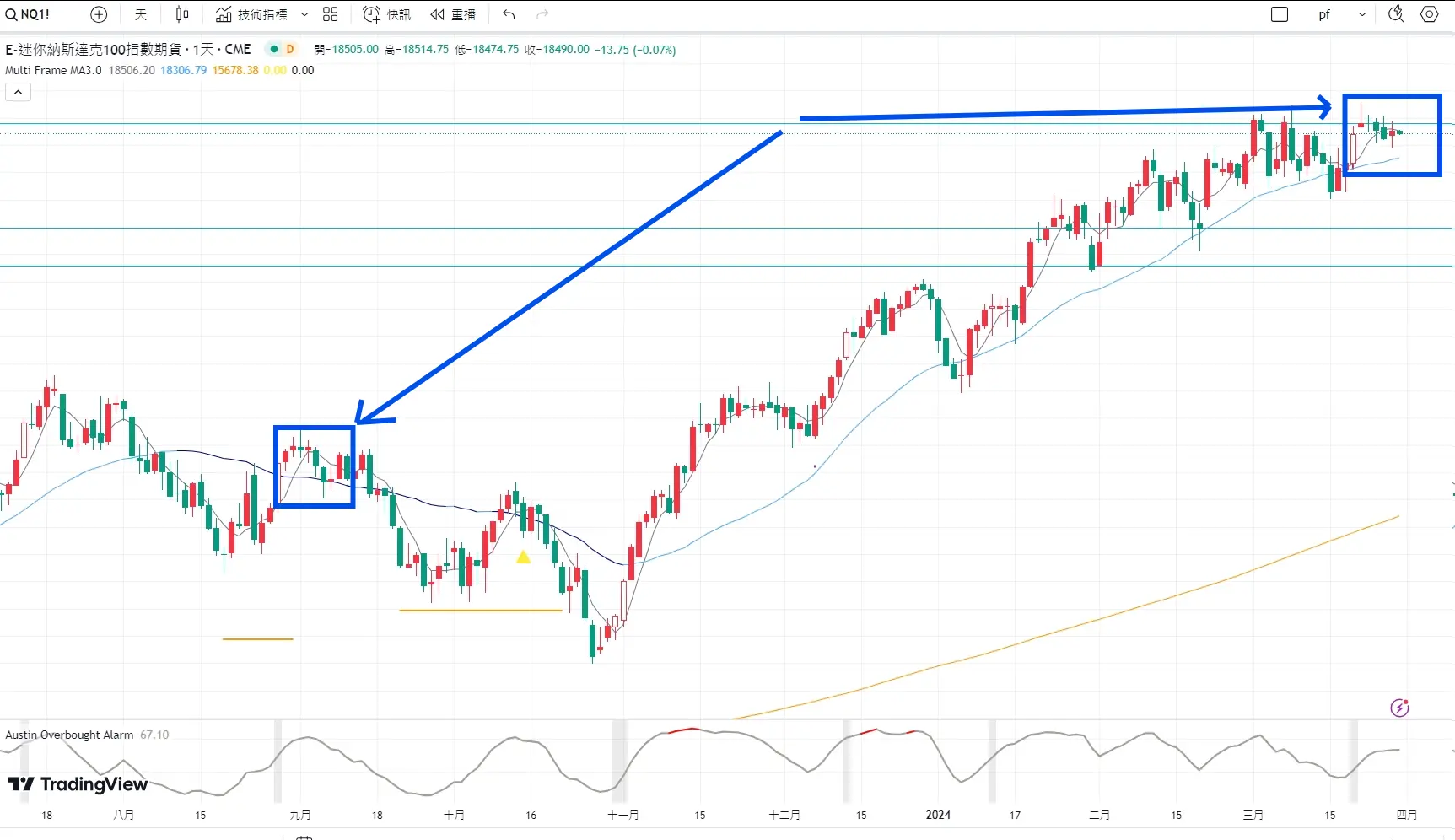This screenshot has width=1455, height=840.
Task: Click the green market status dot
Action: point(274,49)
